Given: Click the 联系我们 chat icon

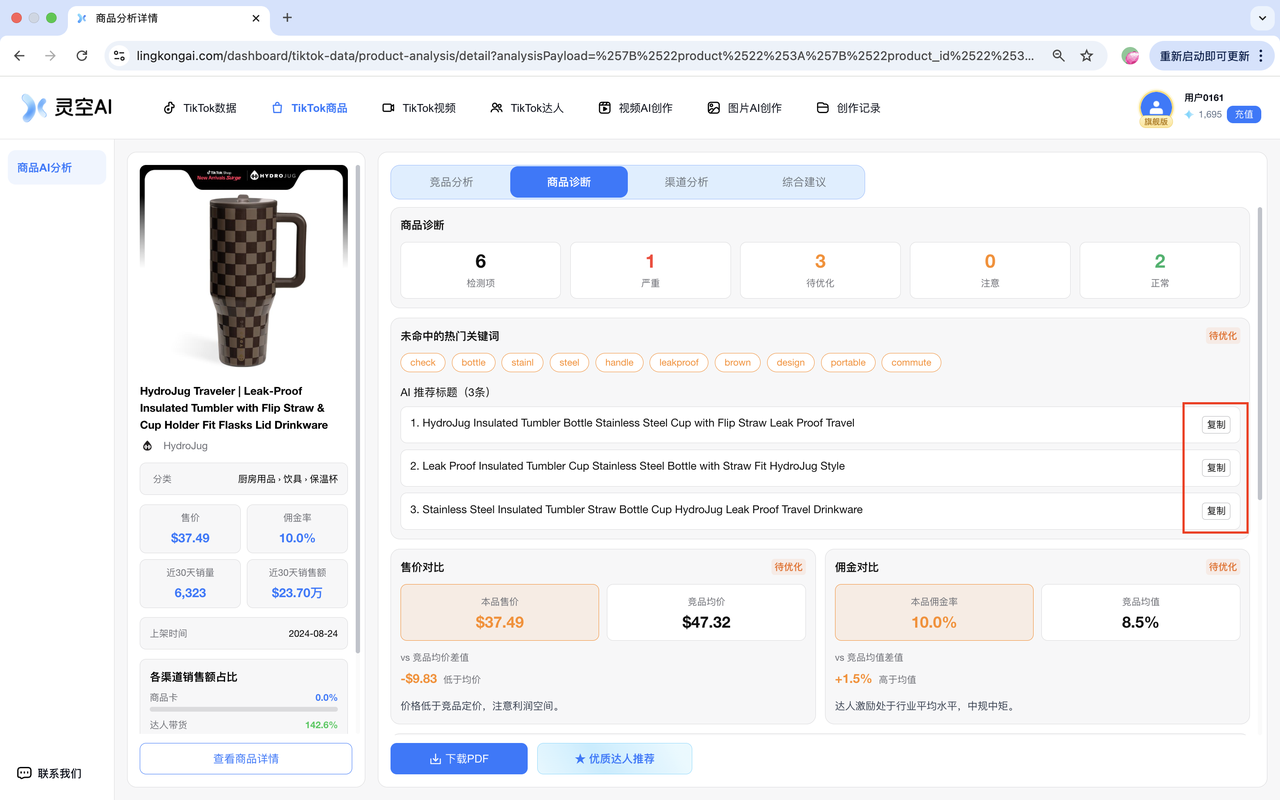Looking at the screenshot, I should pyautogui.click(x=25, y=773).
